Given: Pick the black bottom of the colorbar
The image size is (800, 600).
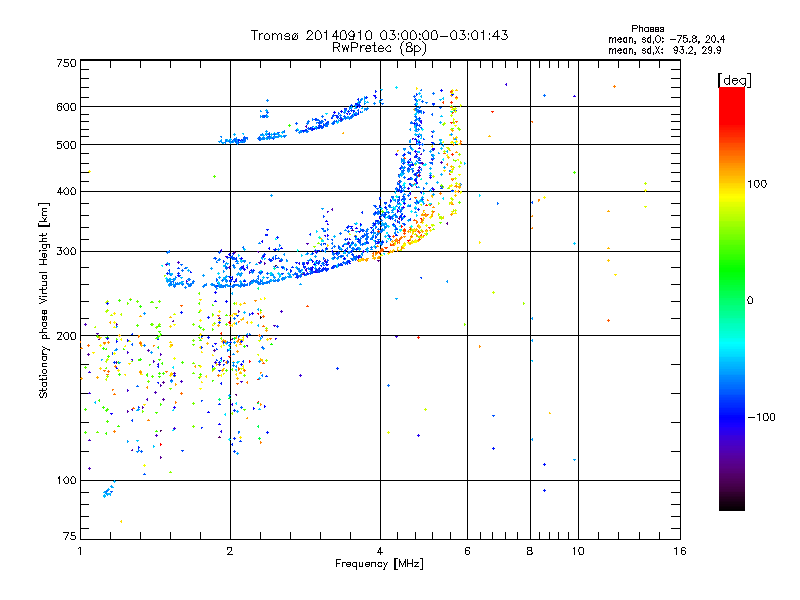Looking at the screenshot, I should point(732,503).
